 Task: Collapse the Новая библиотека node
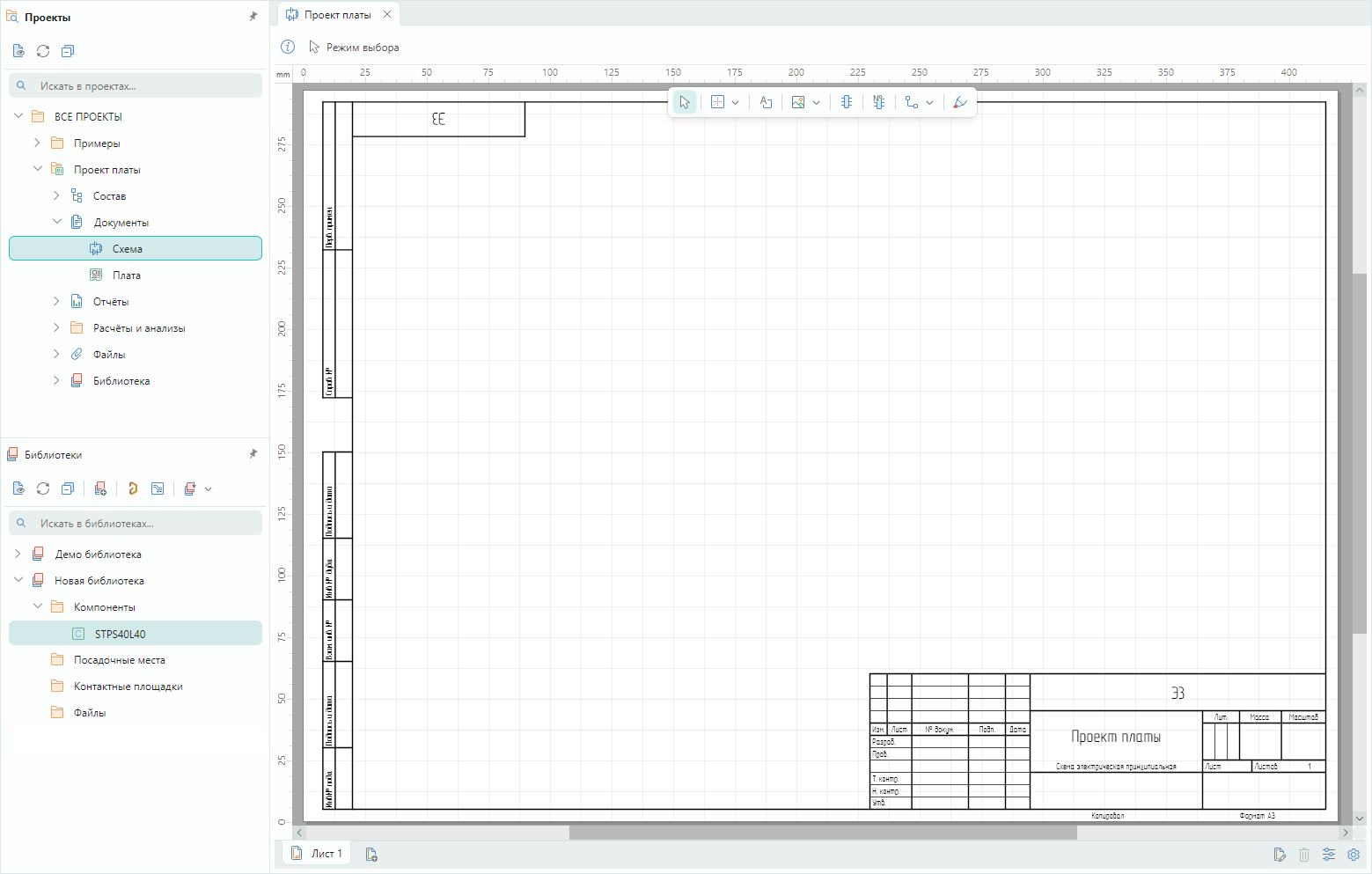click(x=18, y=580)
